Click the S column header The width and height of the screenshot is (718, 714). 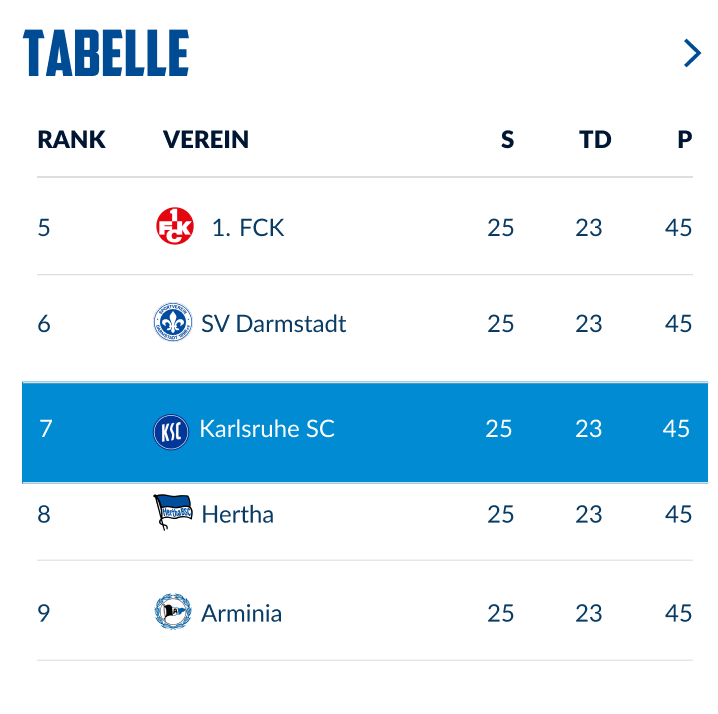click(x=507, y=139)
